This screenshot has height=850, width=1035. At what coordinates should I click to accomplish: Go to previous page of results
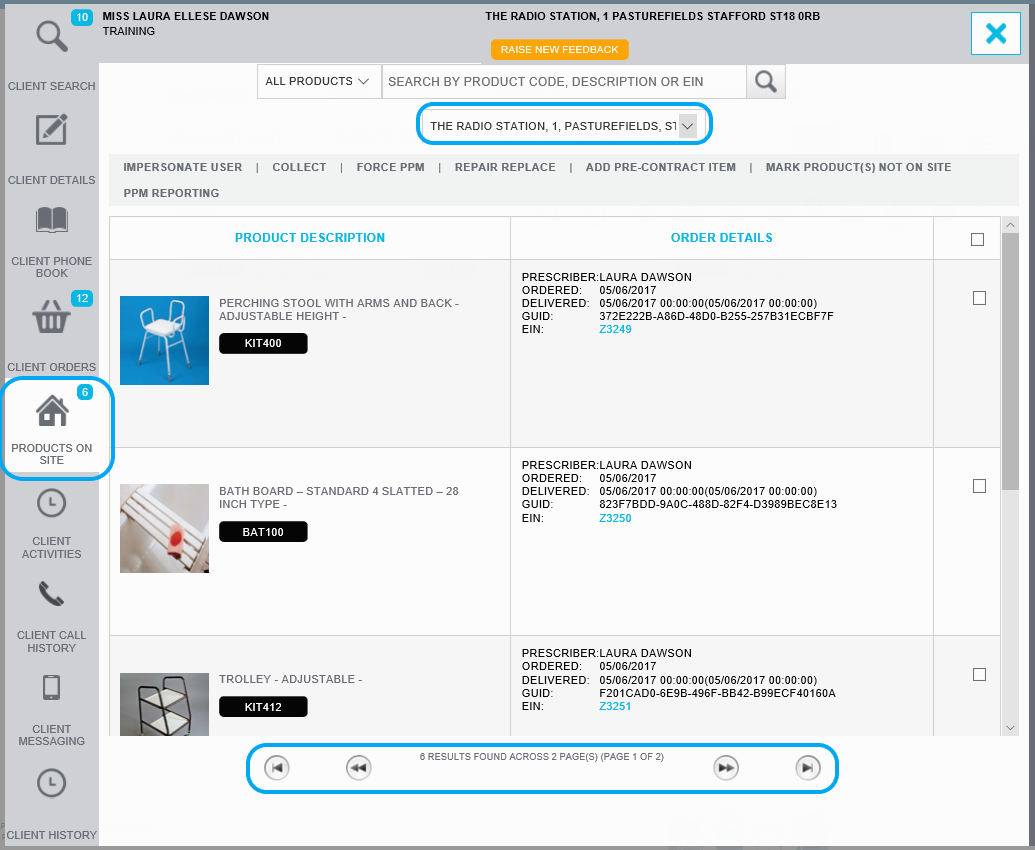pyautogui.click(x=358, y=768)
